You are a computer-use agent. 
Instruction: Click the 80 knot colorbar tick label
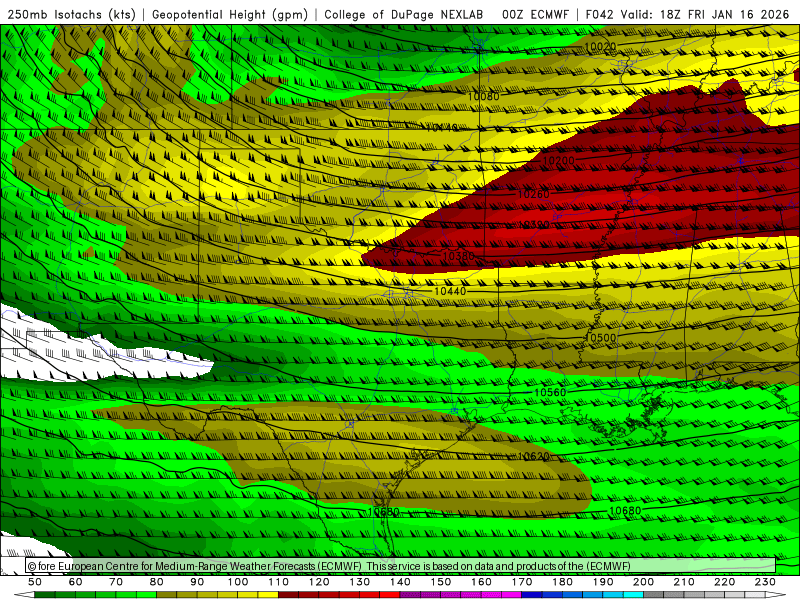point(157,582)
